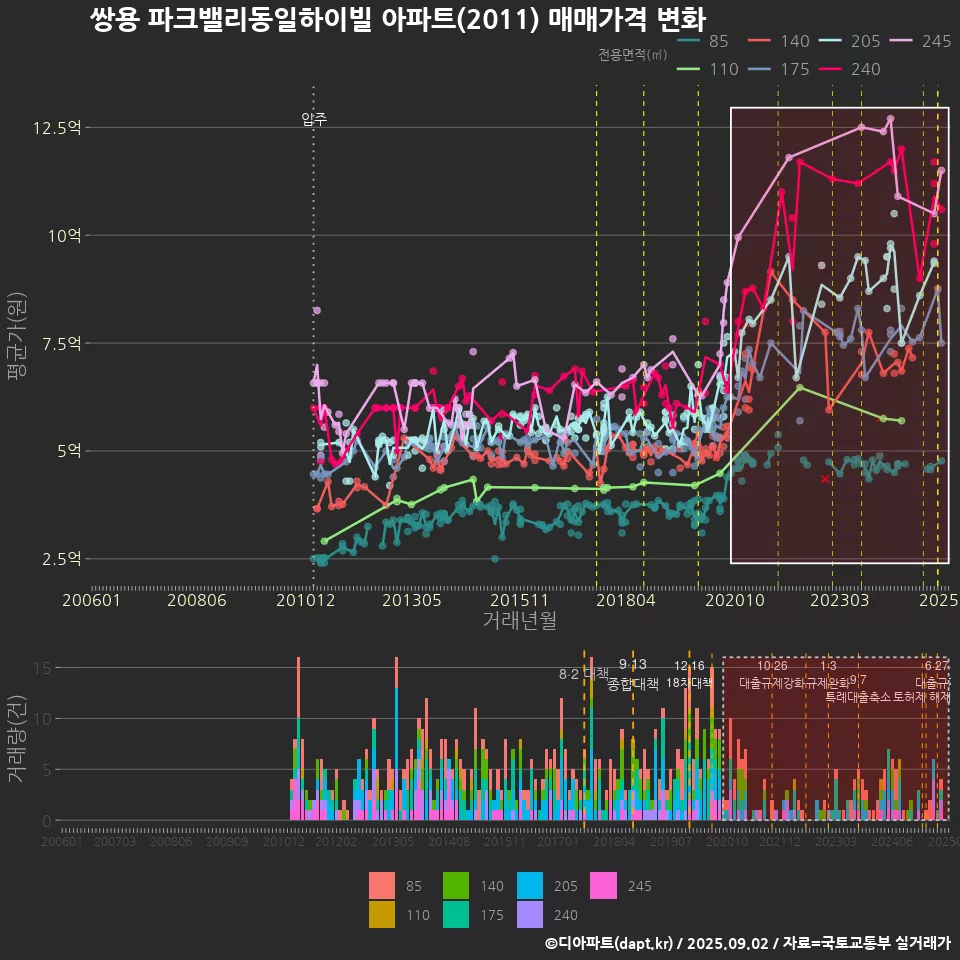Screen dimensions: 960x960
Task: Click the 5억 y-axis label
Action: [x=69, y=451]
